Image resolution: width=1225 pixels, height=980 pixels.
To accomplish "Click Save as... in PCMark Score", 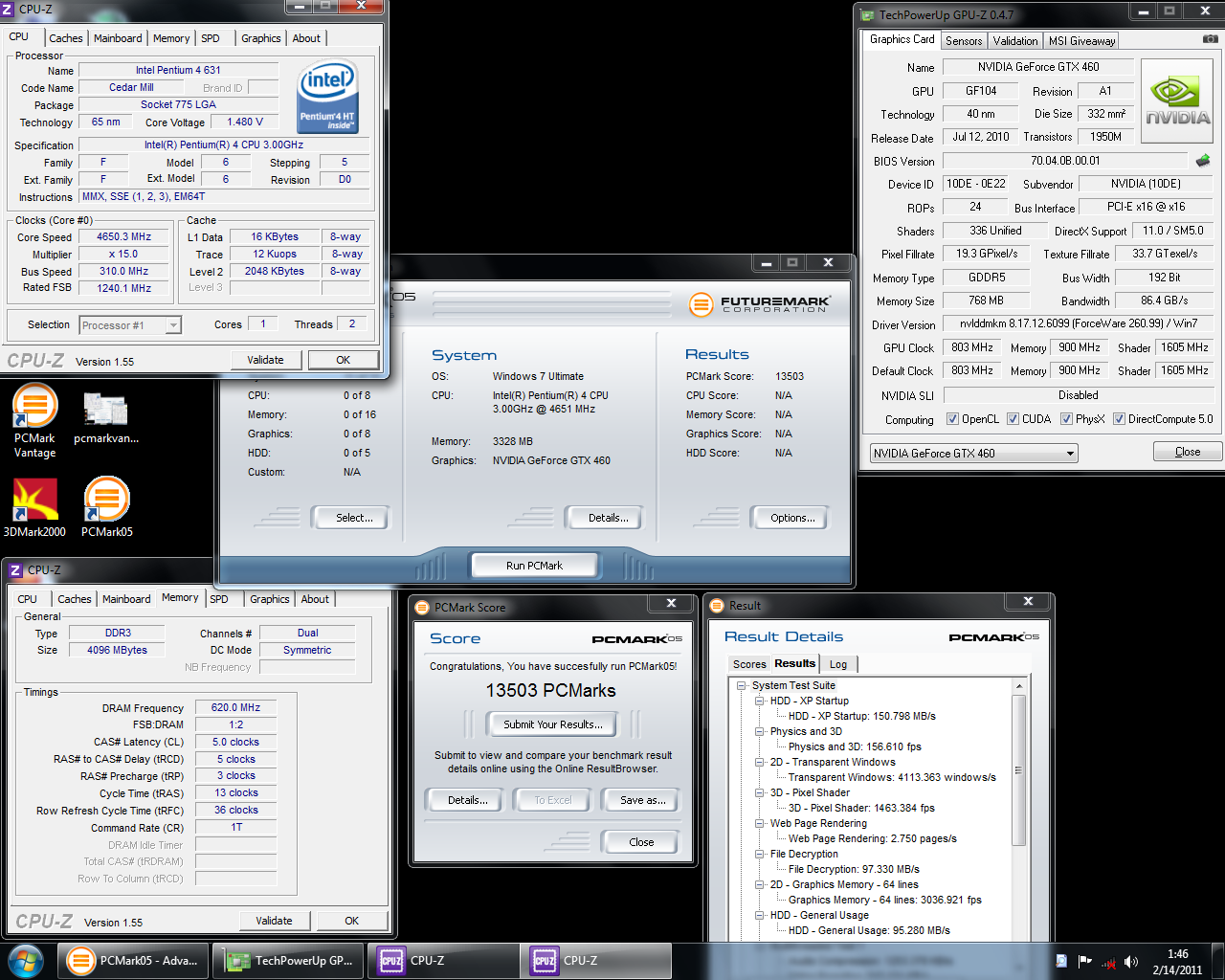I will [x=643, y=800].
